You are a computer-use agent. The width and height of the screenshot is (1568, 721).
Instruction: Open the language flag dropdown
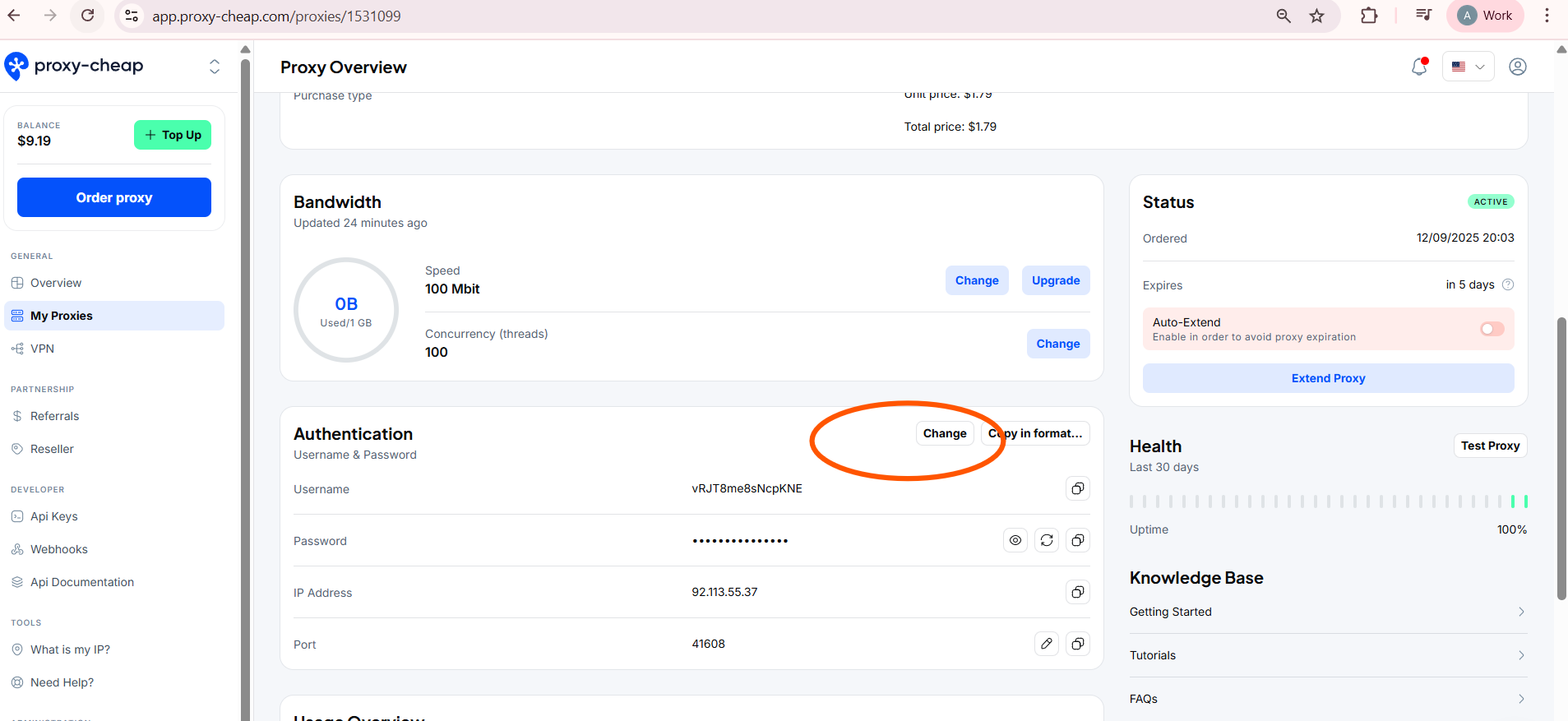click(x=1468, y=67)
